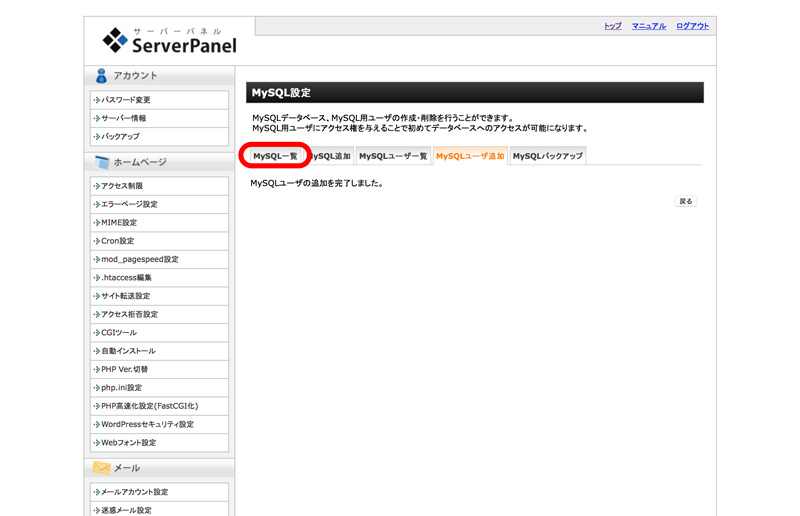Image resolution: width=800 pixels, height=516 pixels.
Task: Open the トップ link
Action: (x=612, y=26)
